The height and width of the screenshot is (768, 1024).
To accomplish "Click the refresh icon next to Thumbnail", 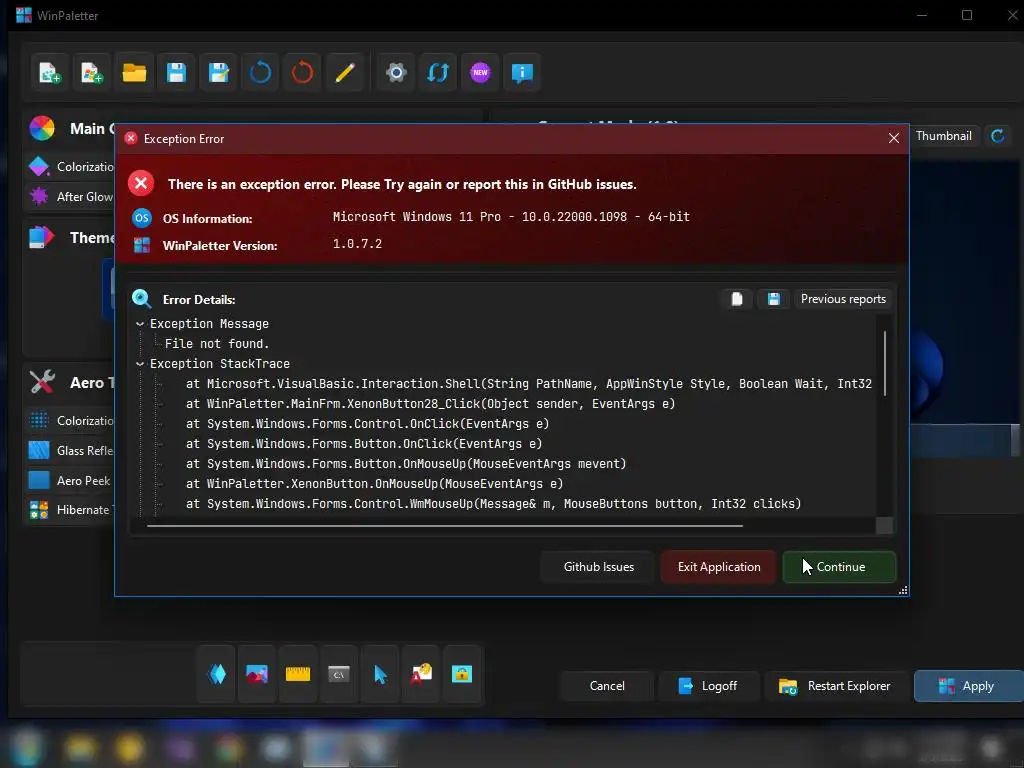I will [997, 136].
